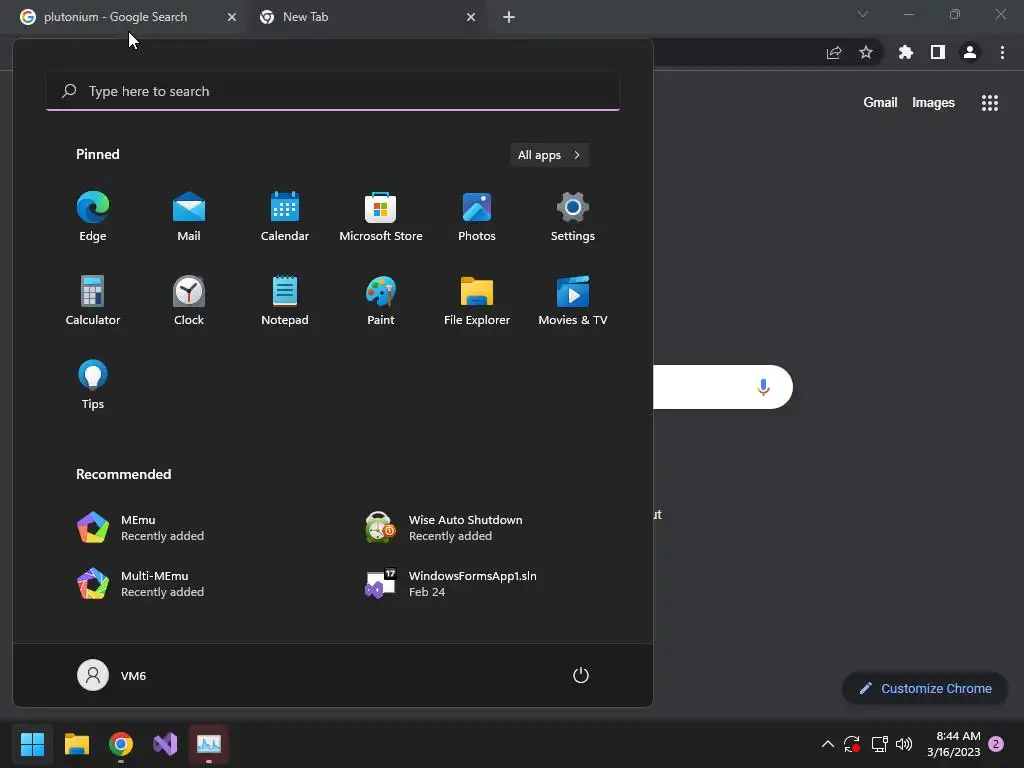Open File Explorer on the taskbar
The height and width of the screenshot is (768, 1024).
tap(76, 744)
